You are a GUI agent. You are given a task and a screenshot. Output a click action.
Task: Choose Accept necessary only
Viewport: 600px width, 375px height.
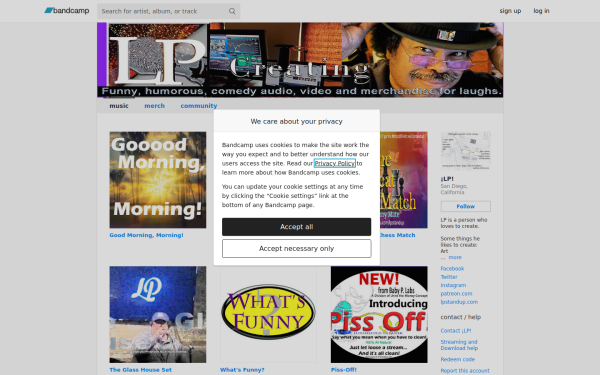[x=297, y=249]
